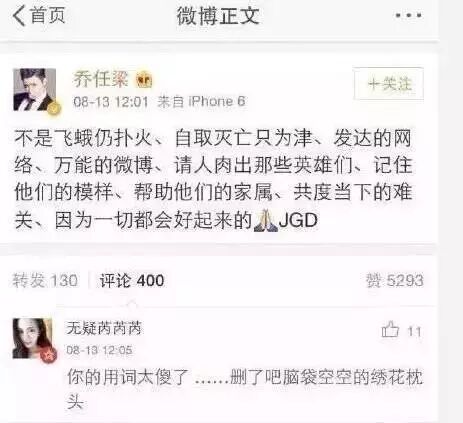
Task: Switch to the 评论 400 tab
Action: pos(132,280)
